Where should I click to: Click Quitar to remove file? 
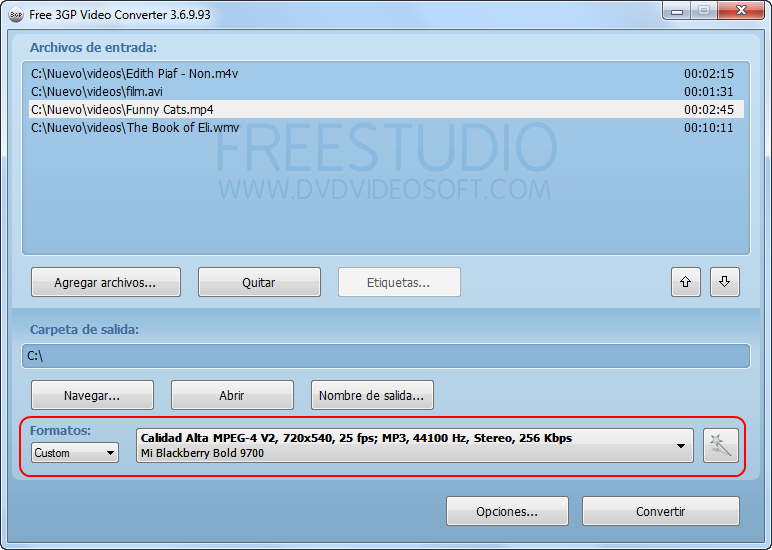point(259,282)
